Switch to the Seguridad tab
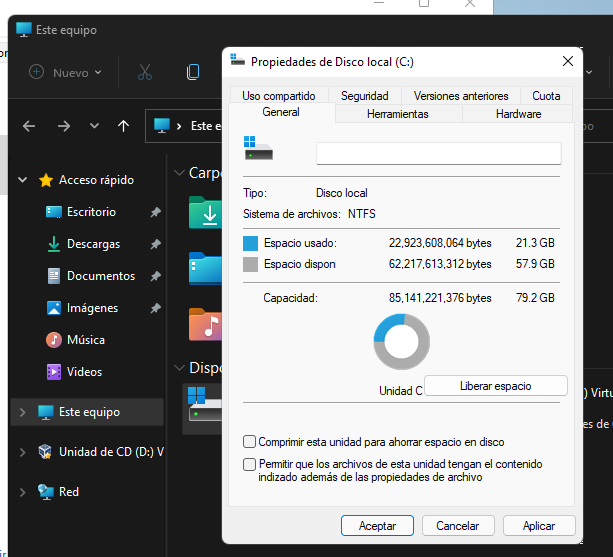Viewport: 613px width, 557px height. 364,96
